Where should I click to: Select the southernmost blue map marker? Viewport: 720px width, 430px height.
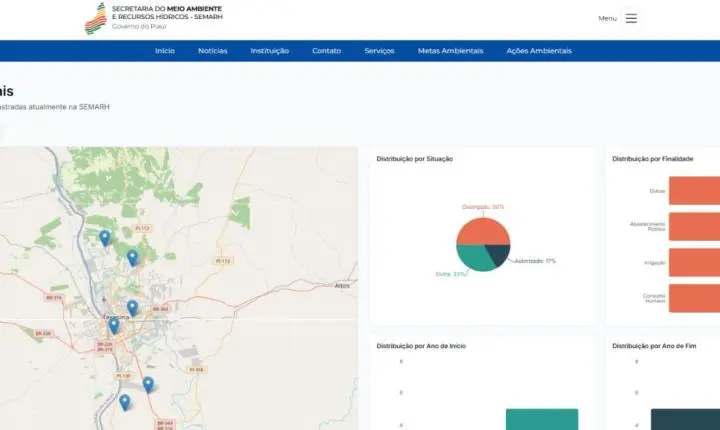(x=124, y=402)
